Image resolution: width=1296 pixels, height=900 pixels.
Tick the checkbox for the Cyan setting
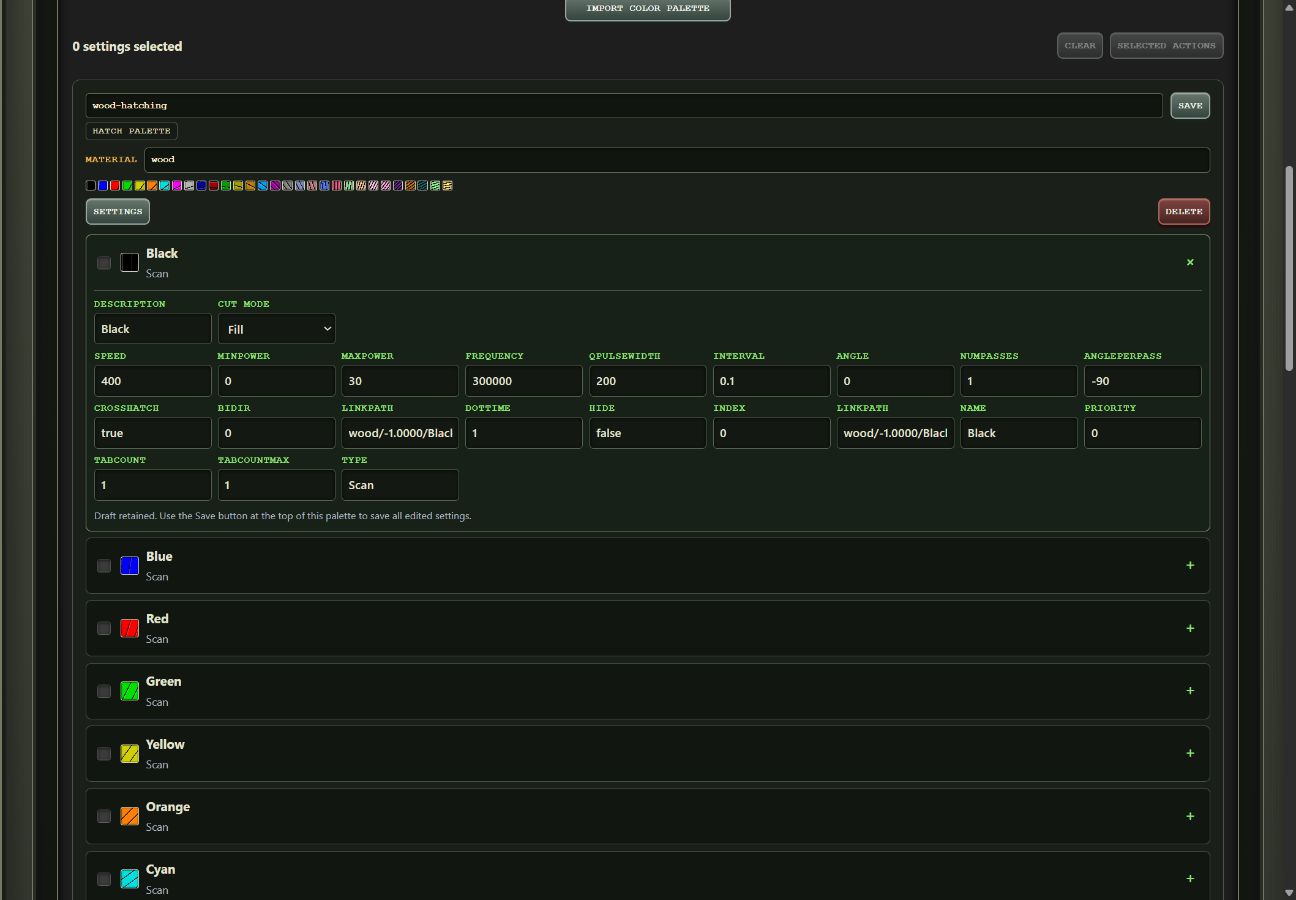click(104, 879)
